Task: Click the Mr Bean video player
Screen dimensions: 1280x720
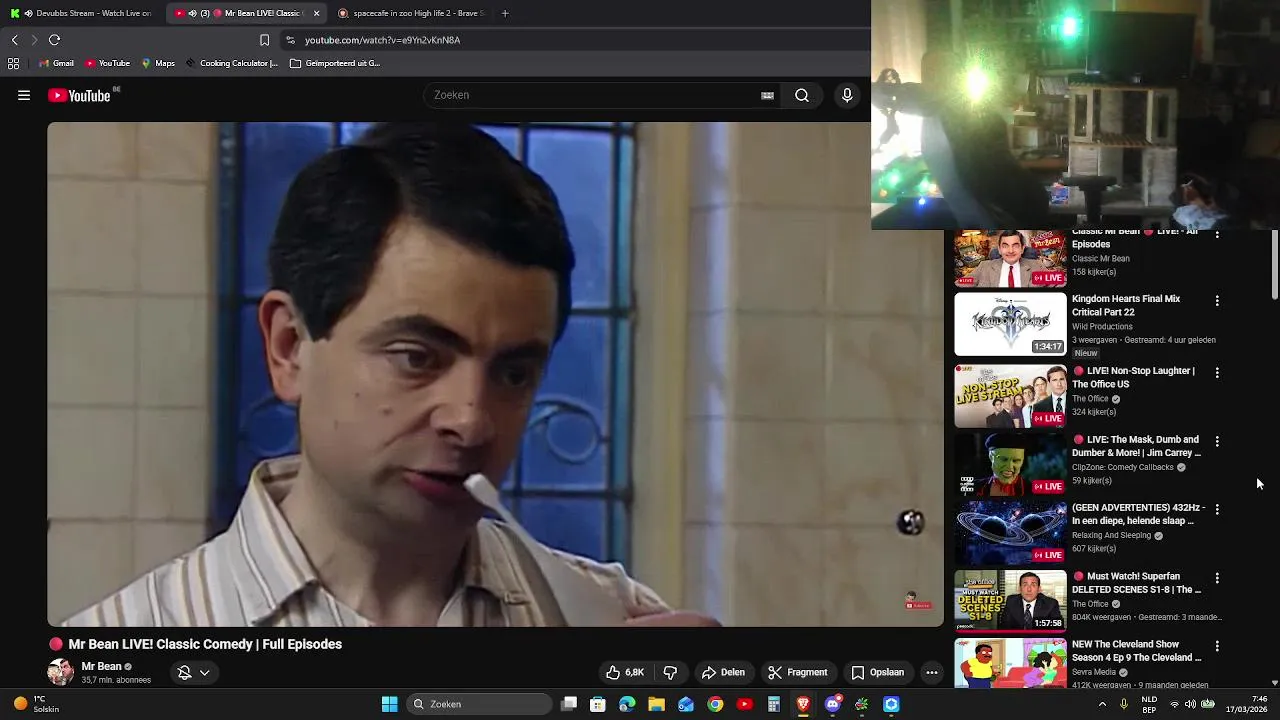Action: pyautogui.click(x=495, y=374)
